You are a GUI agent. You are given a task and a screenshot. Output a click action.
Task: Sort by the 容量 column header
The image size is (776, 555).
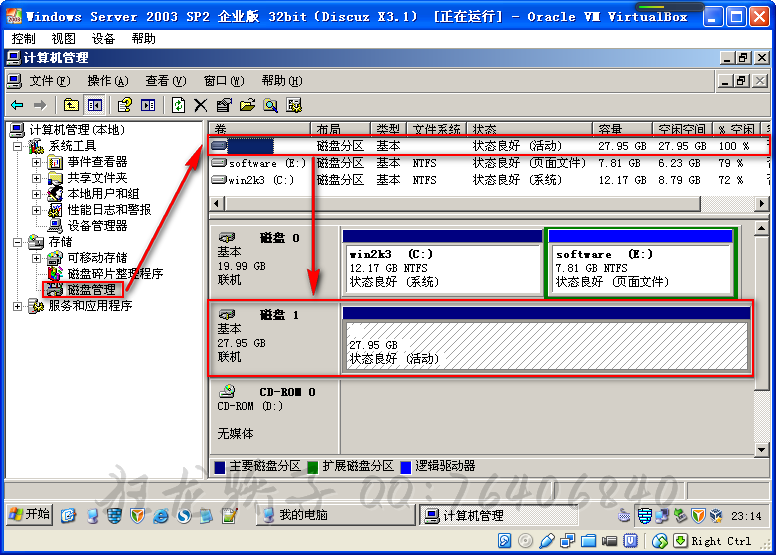pos(623,129)
